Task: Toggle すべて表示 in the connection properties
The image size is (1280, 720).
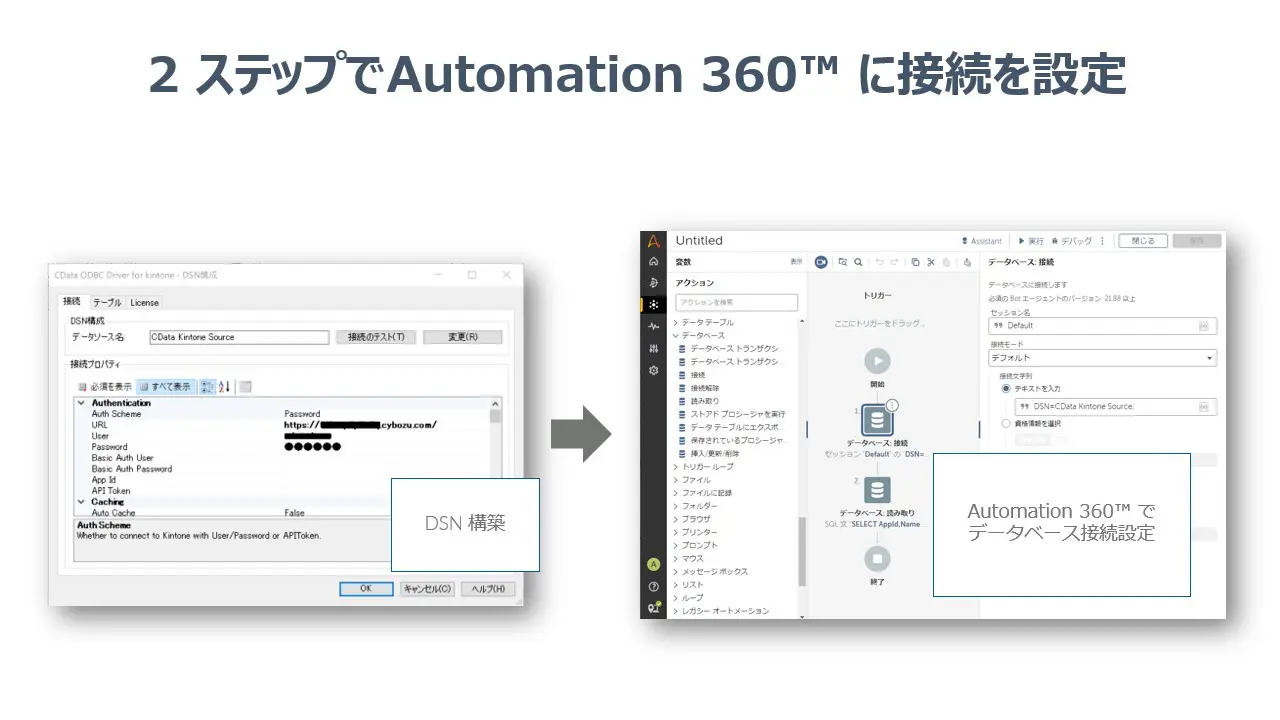Action: (x=164, y=384)
